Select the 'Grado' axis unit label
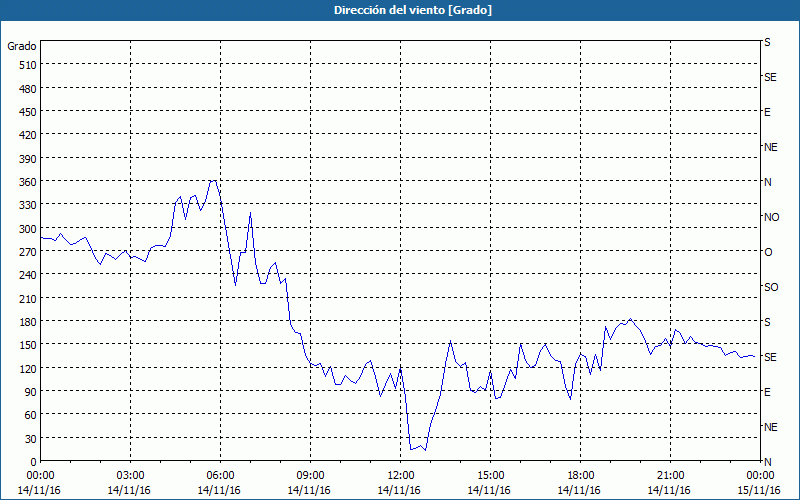The width and height of the screenshot is (800, 500). pyautogui.click(x=22, y=46)
